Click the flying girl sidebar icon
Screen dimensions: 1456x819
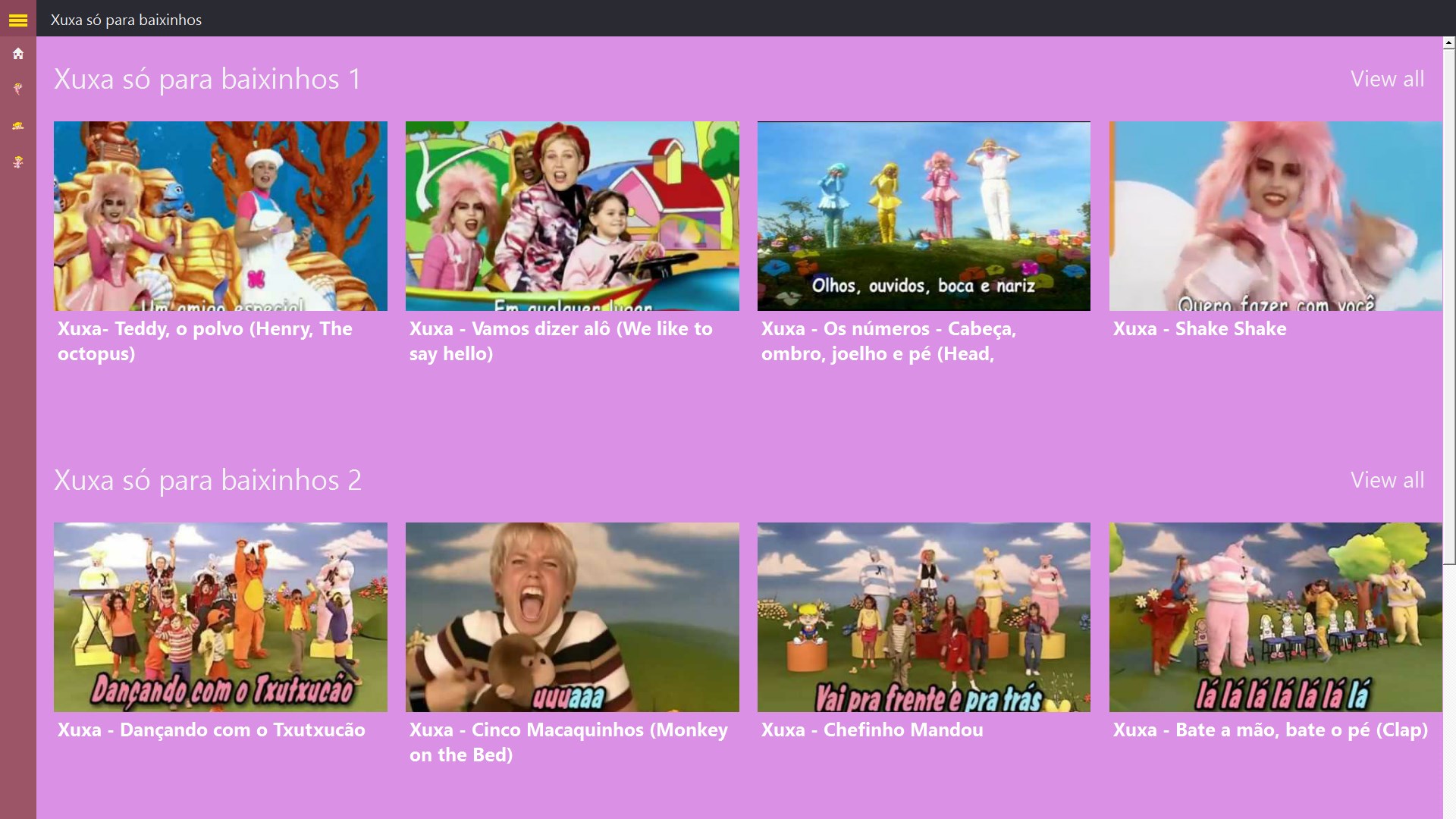pyautogui.click(x=18, y=89)
